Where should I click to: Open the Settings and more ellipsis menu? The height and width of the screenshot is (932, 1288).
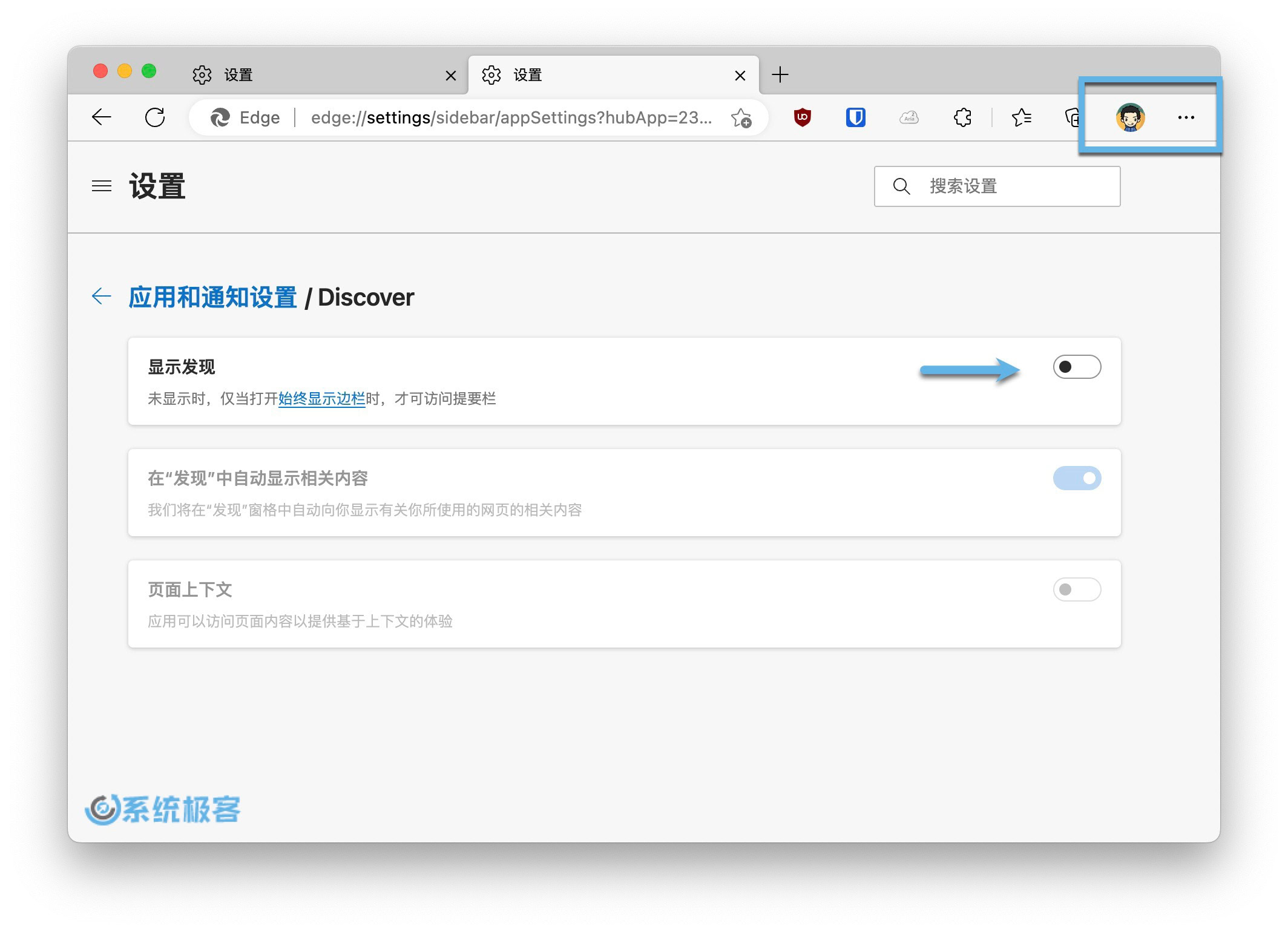(x=1186, y=117)
